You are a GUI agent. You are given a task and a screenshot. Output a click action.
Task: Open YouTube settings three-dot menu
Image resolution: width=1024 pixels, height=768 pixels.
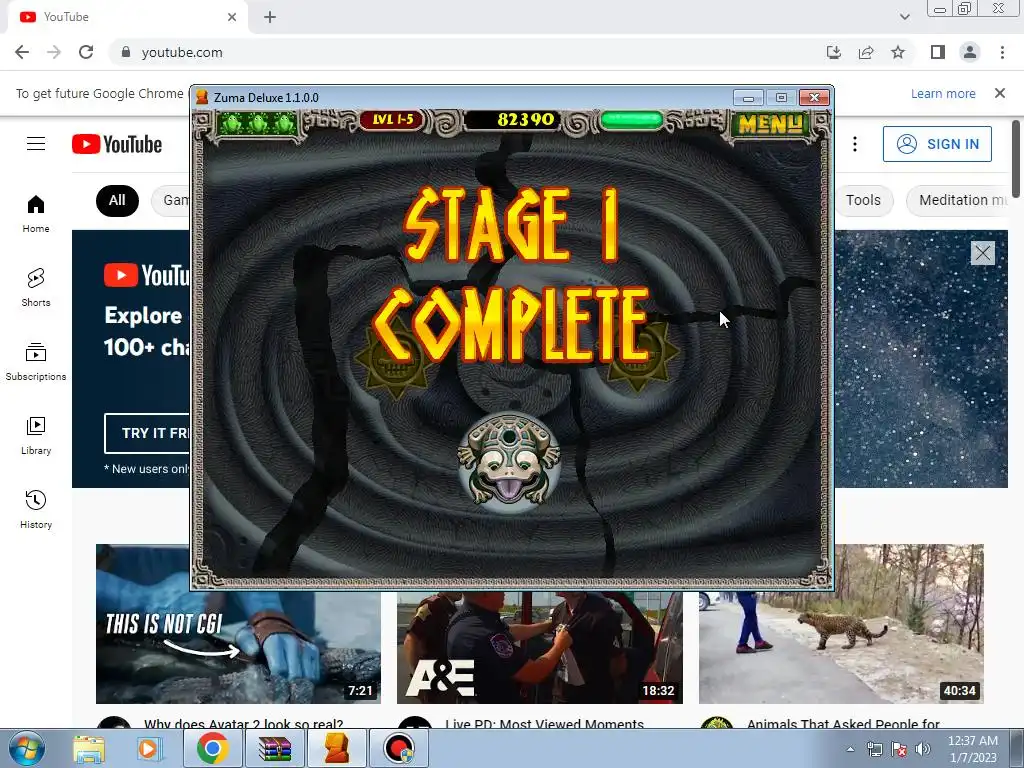[855, 144]
